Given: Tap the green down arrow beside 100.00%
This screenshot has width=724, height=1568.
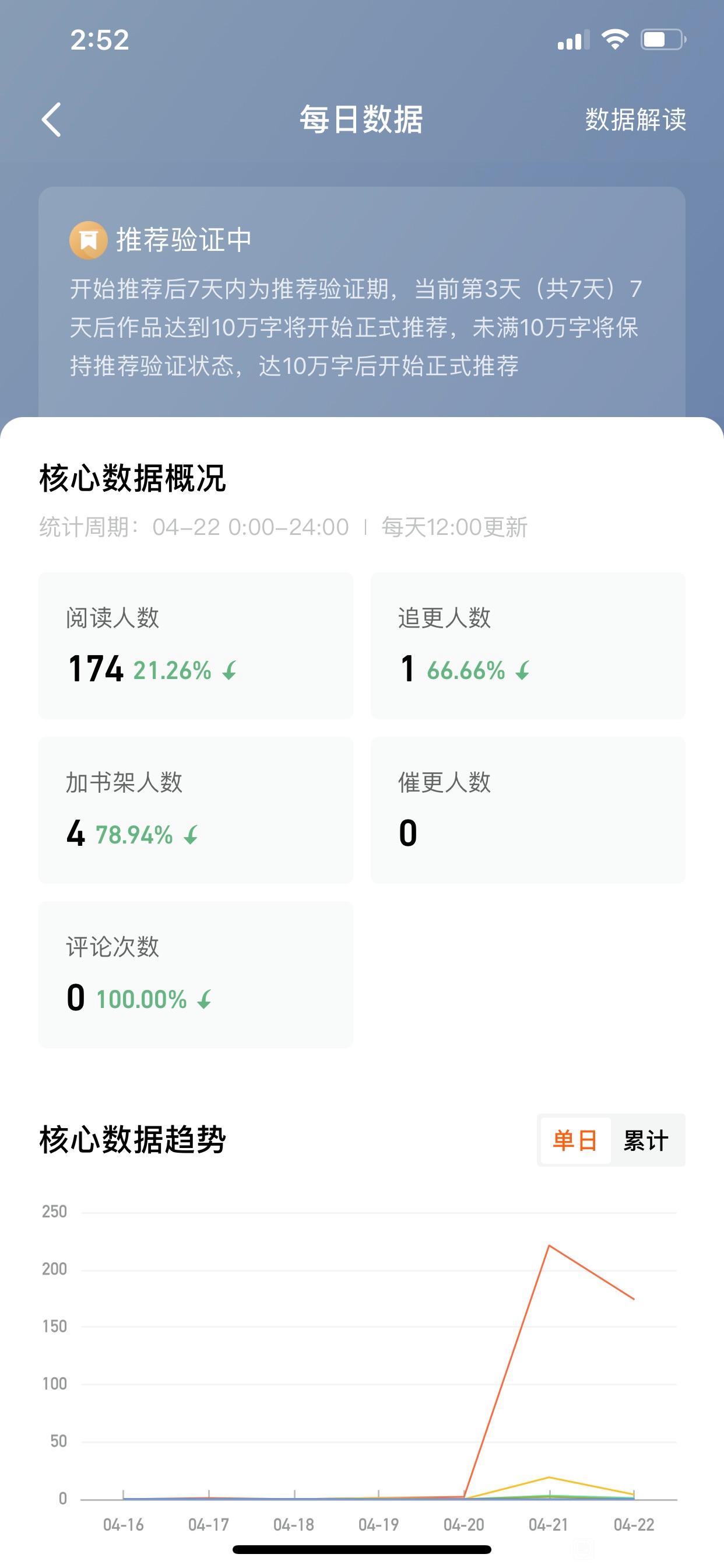Looking at the screenshot, I should (205, 999).
